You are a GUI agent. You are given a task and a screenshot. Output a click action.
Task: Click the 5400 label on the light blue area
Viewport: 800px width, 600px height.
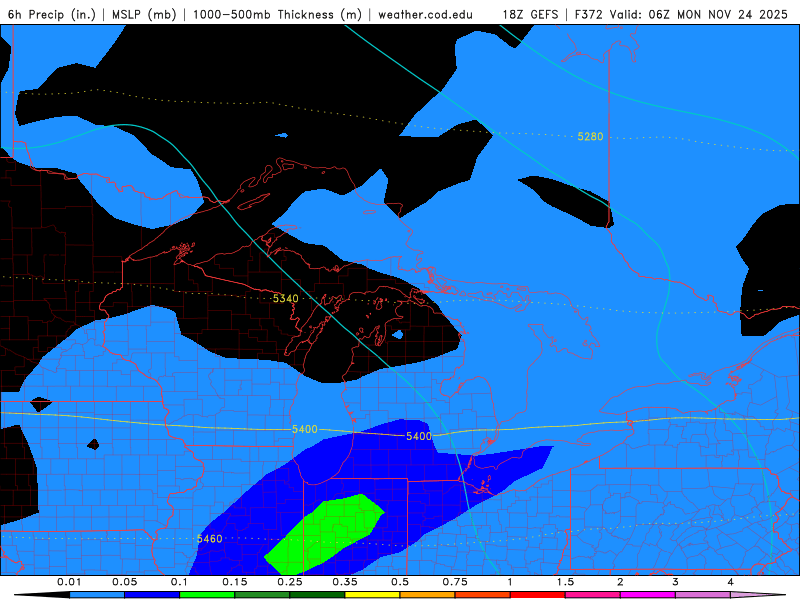point(305,429)
